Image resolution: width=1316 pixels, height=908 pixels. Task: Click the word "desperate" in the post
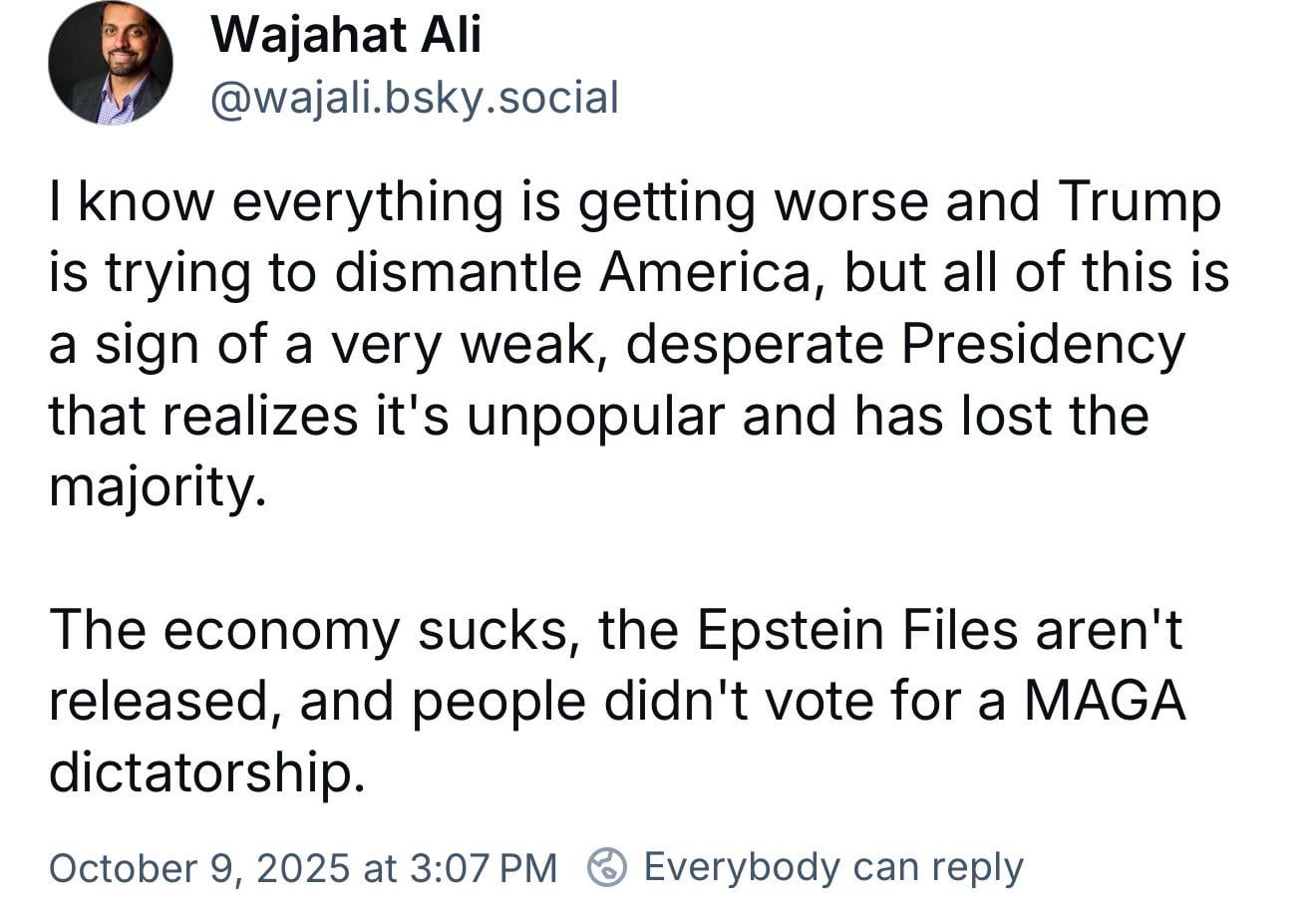pyautogui.click(x=758, y=345)
